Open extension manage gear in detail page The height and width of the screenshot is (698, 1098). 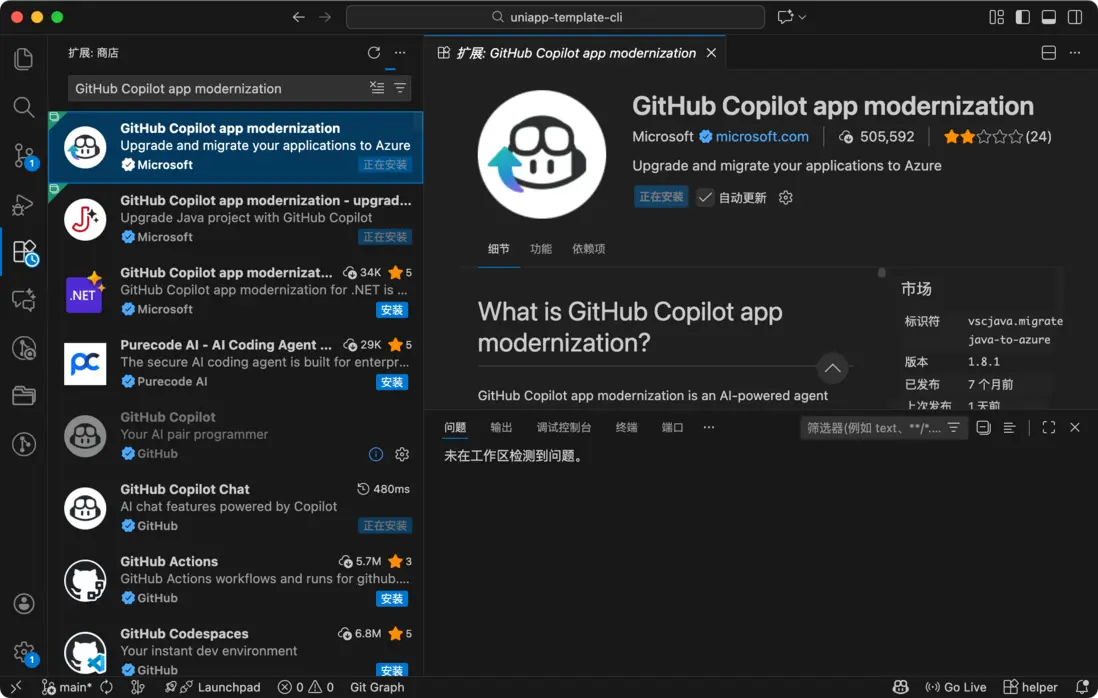coord(786,197)
